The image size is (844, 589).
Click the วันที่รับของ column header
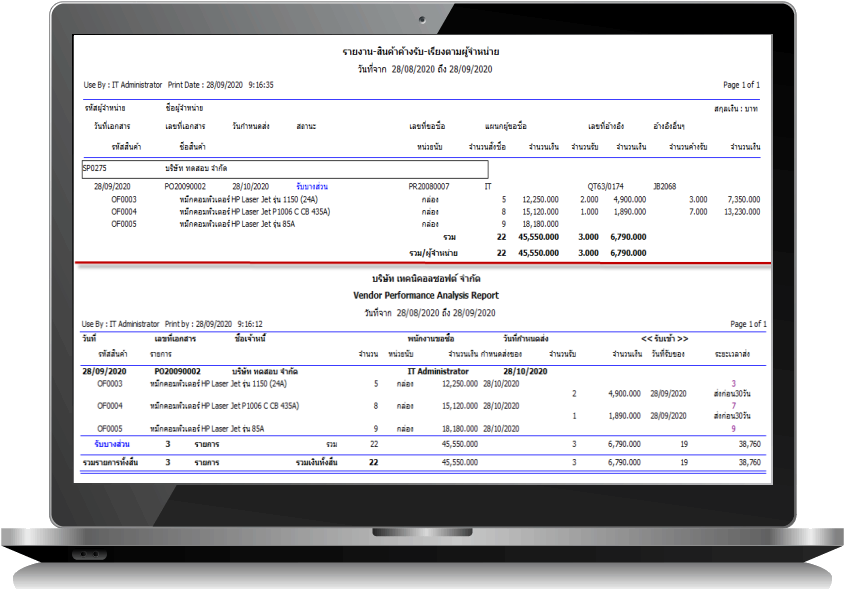668,354
